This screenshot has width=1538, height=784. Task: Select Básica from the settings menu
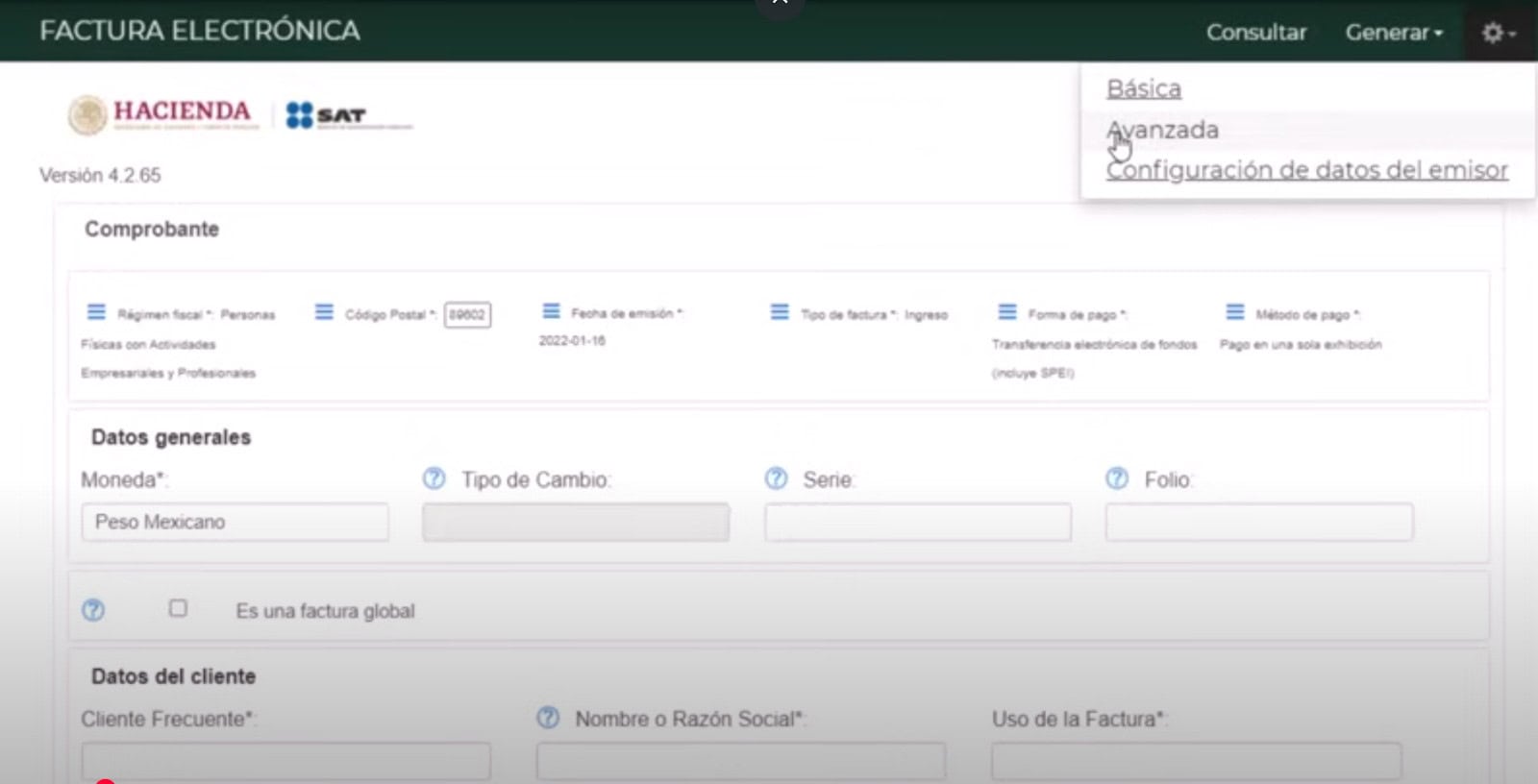pos(1144,88)
